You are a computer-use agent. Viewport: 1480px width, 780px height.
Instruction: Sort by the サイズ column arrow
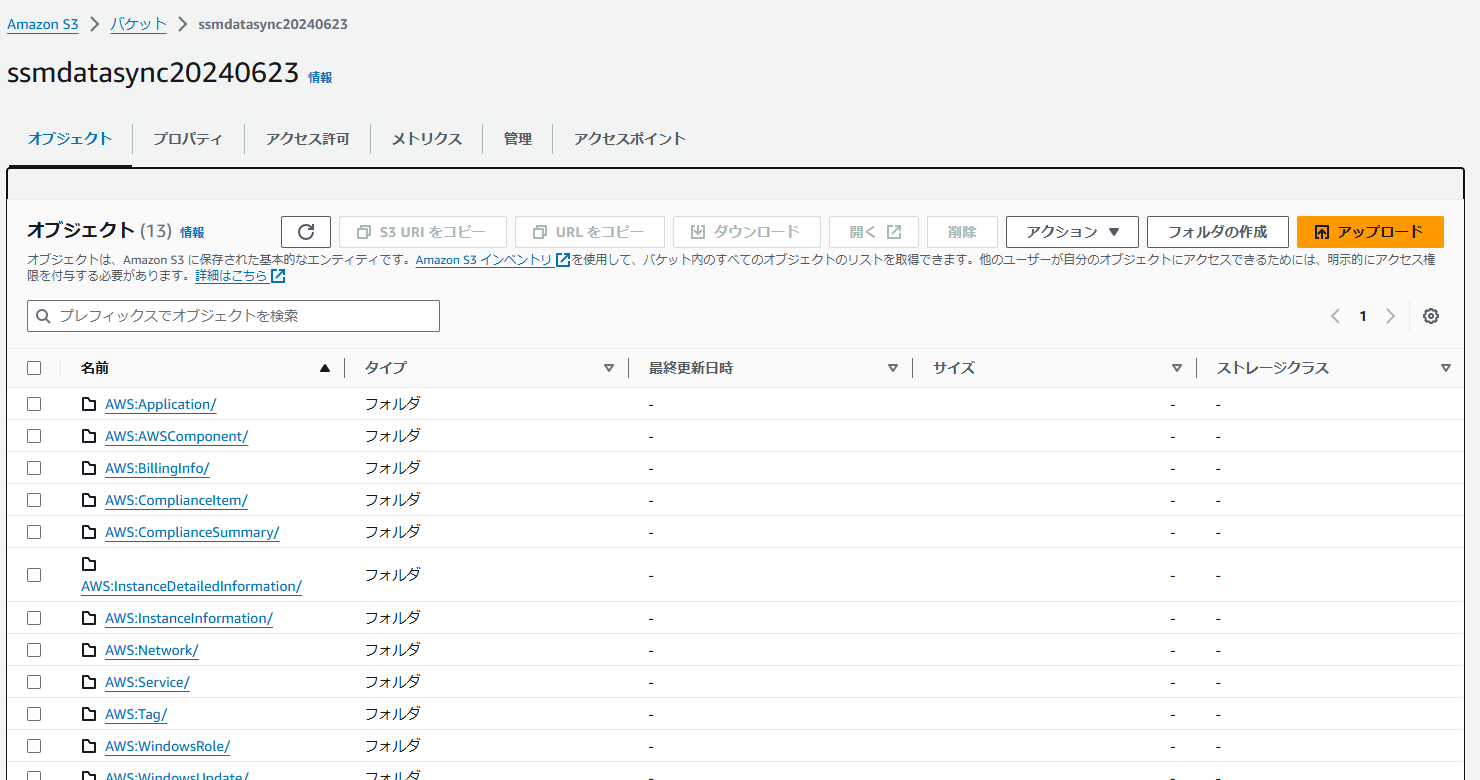tap(1177, 368)
